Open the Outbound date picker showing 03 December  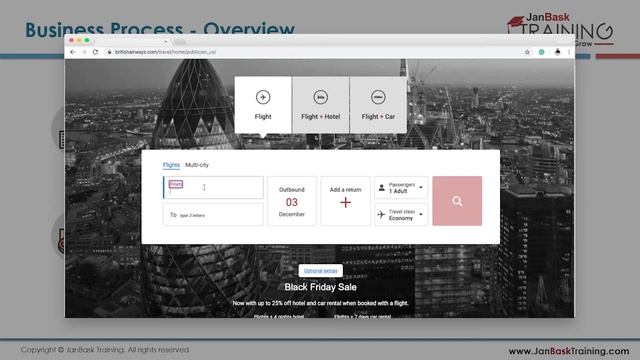(x=292, y=201)
